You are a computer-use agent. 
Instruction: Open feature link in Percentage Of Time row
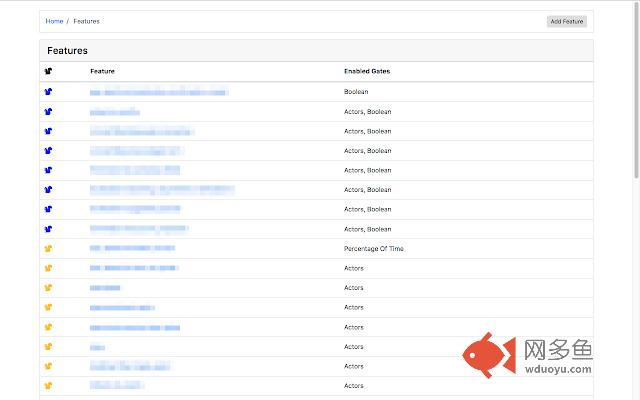click(132, 248)
